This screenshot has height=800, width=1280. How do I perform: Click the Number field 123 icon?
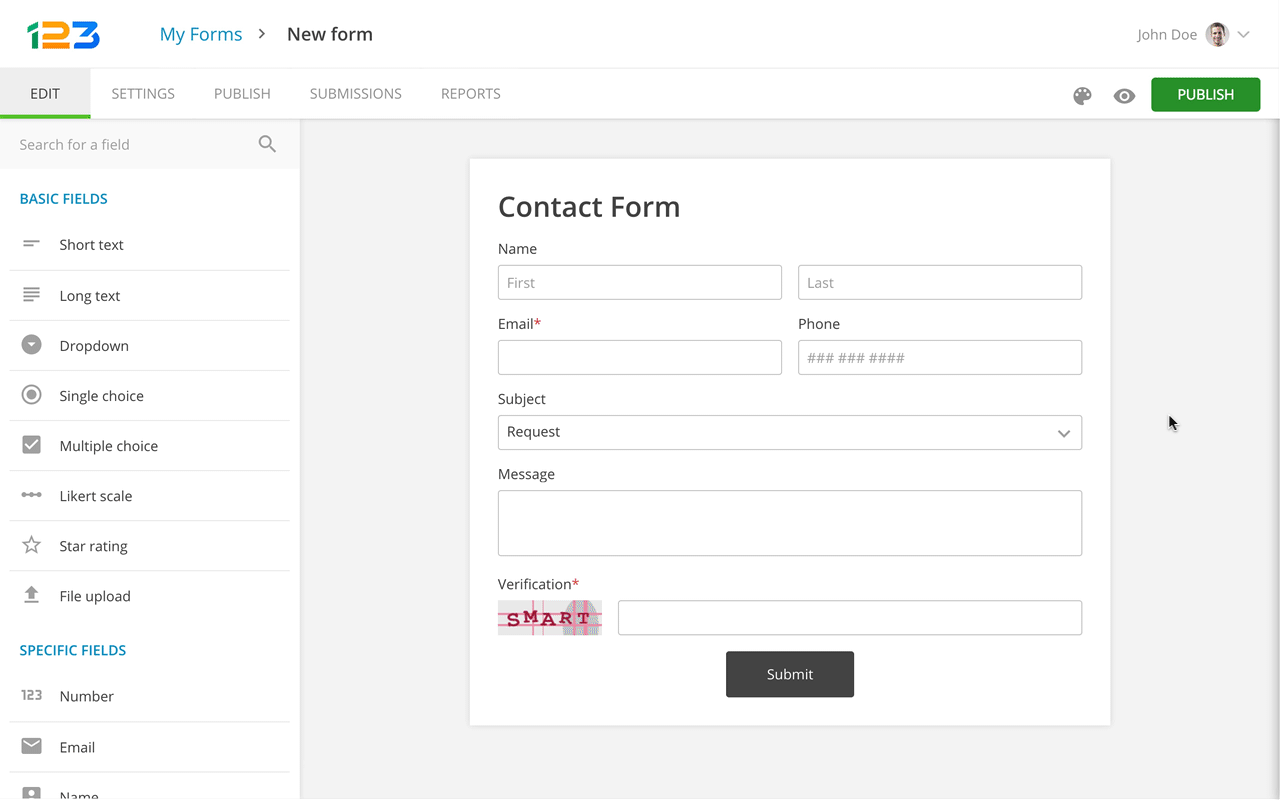click(x=32, y=695)
